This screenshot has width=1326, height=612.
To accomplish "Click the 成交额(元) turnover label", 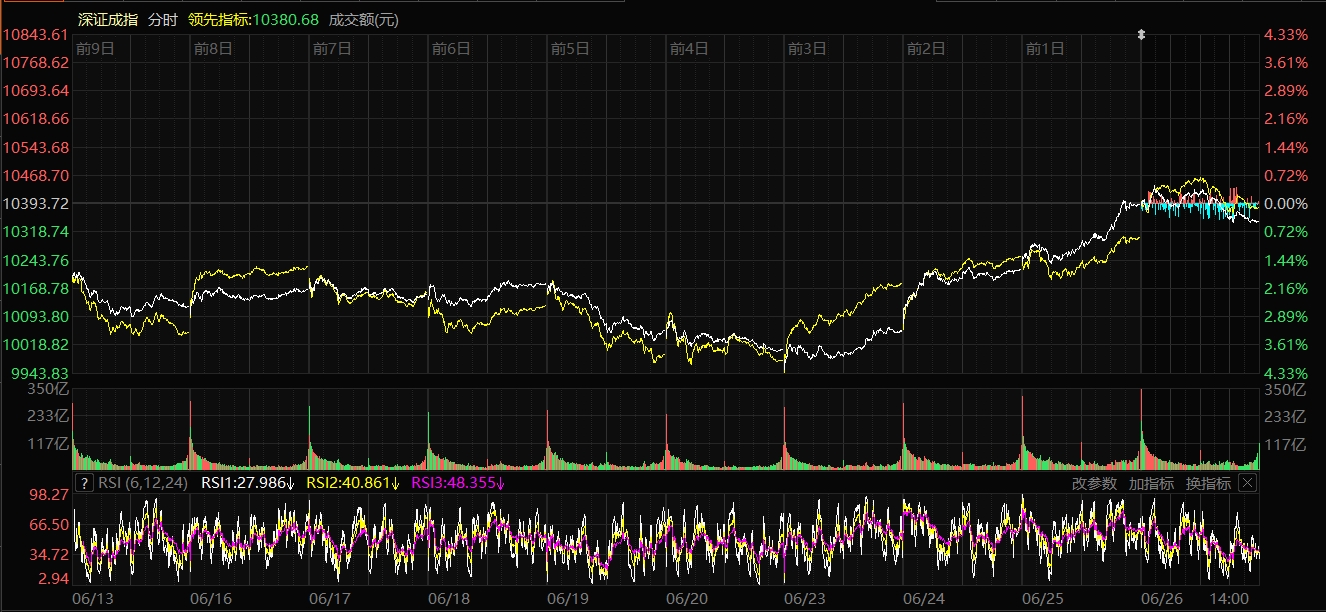I will click(363, 20).
